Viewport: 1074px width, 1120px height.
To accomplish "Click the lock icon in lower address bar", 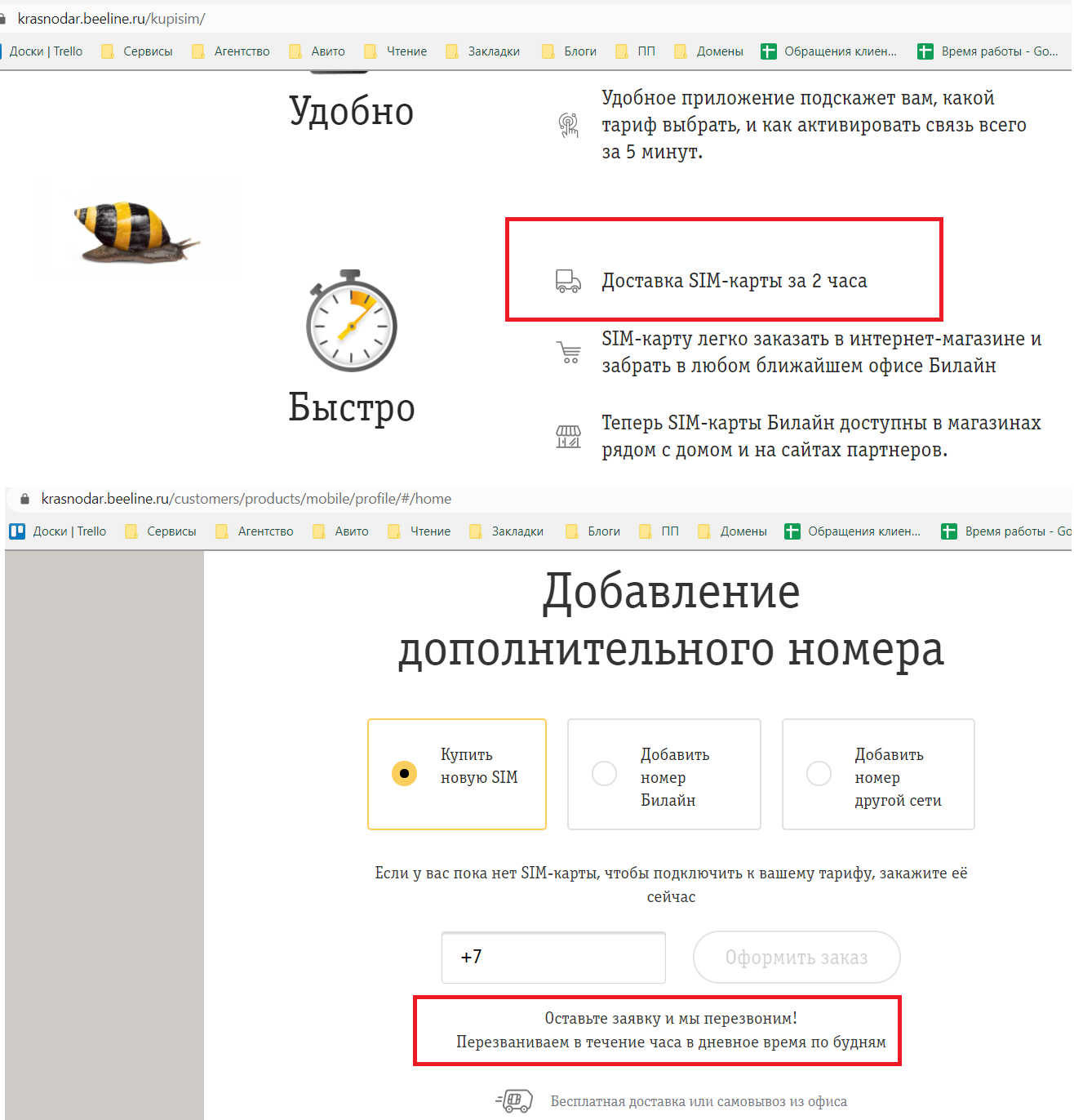I will 25,499.
